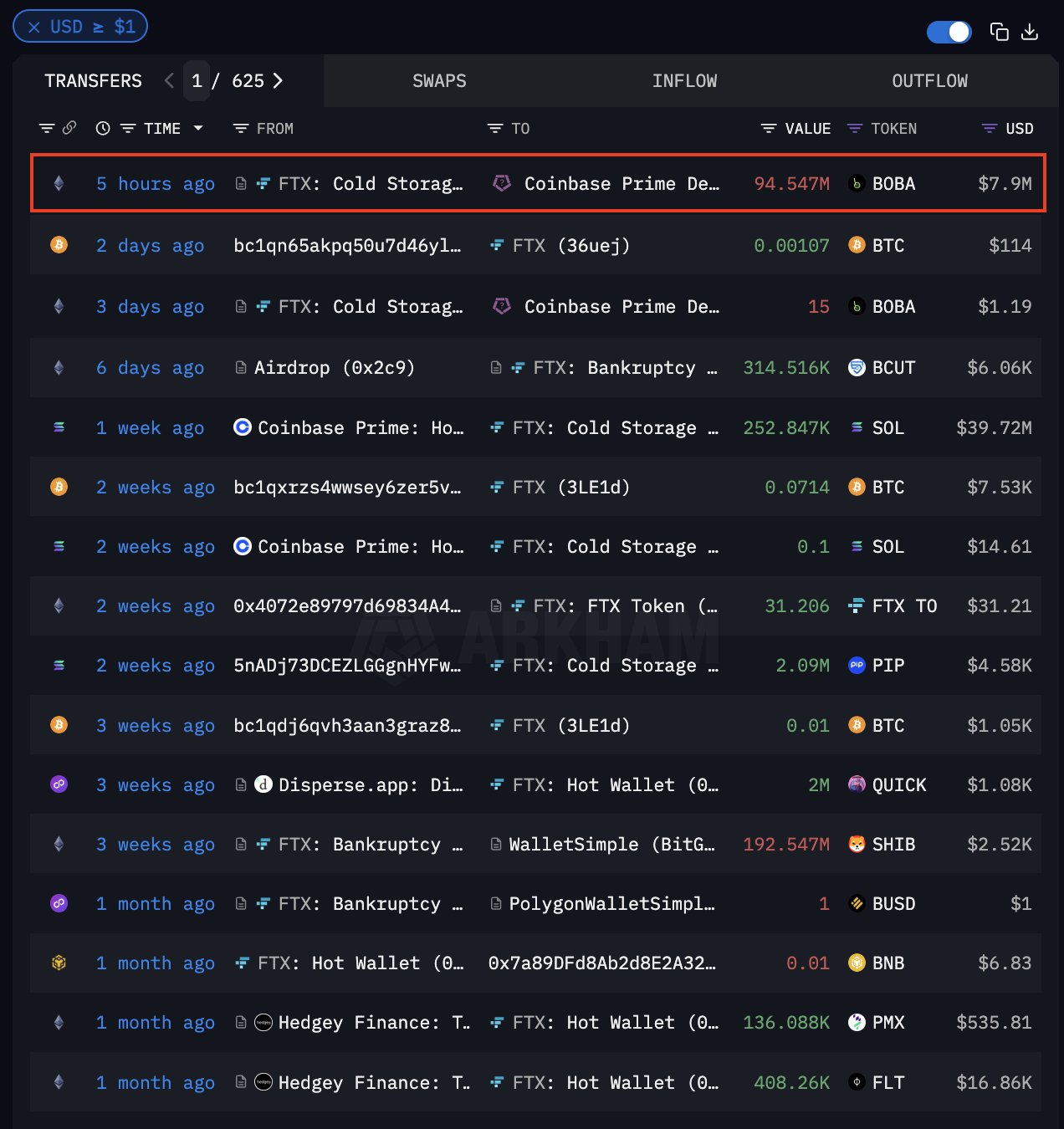The width and height of the screenshot is (1064, 1129).
Task: Open Coinbase Prime De… recipient, 5 hours row
Action: [x=622, y=183]
